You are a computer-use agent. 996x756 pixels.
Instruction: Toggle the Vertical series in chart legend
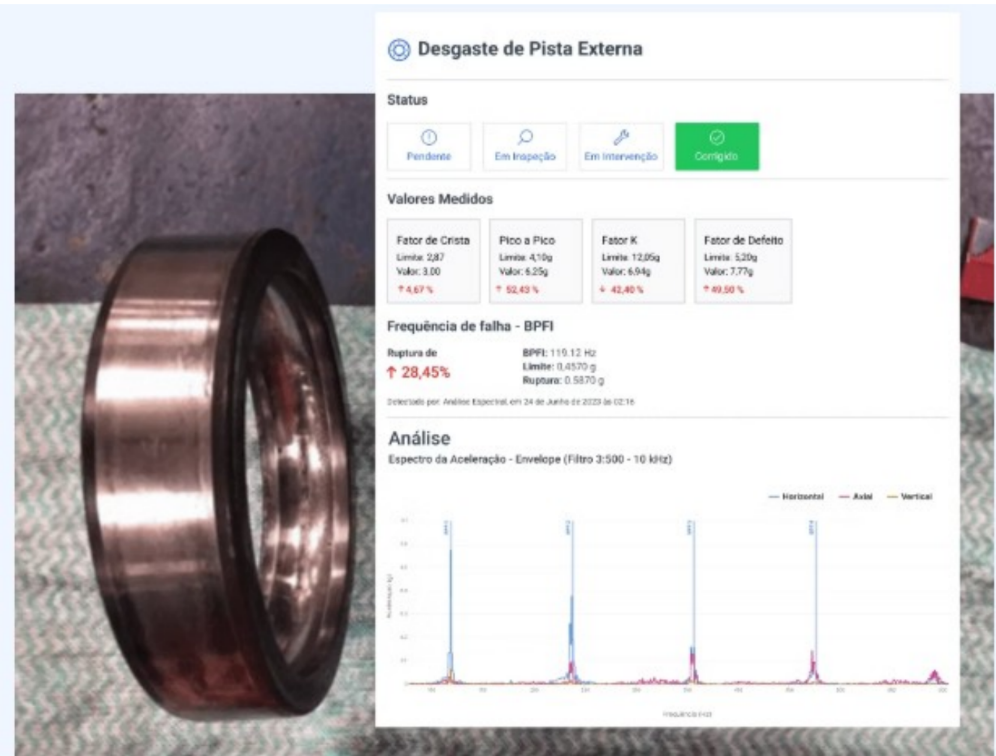click(x=909, y=496)
